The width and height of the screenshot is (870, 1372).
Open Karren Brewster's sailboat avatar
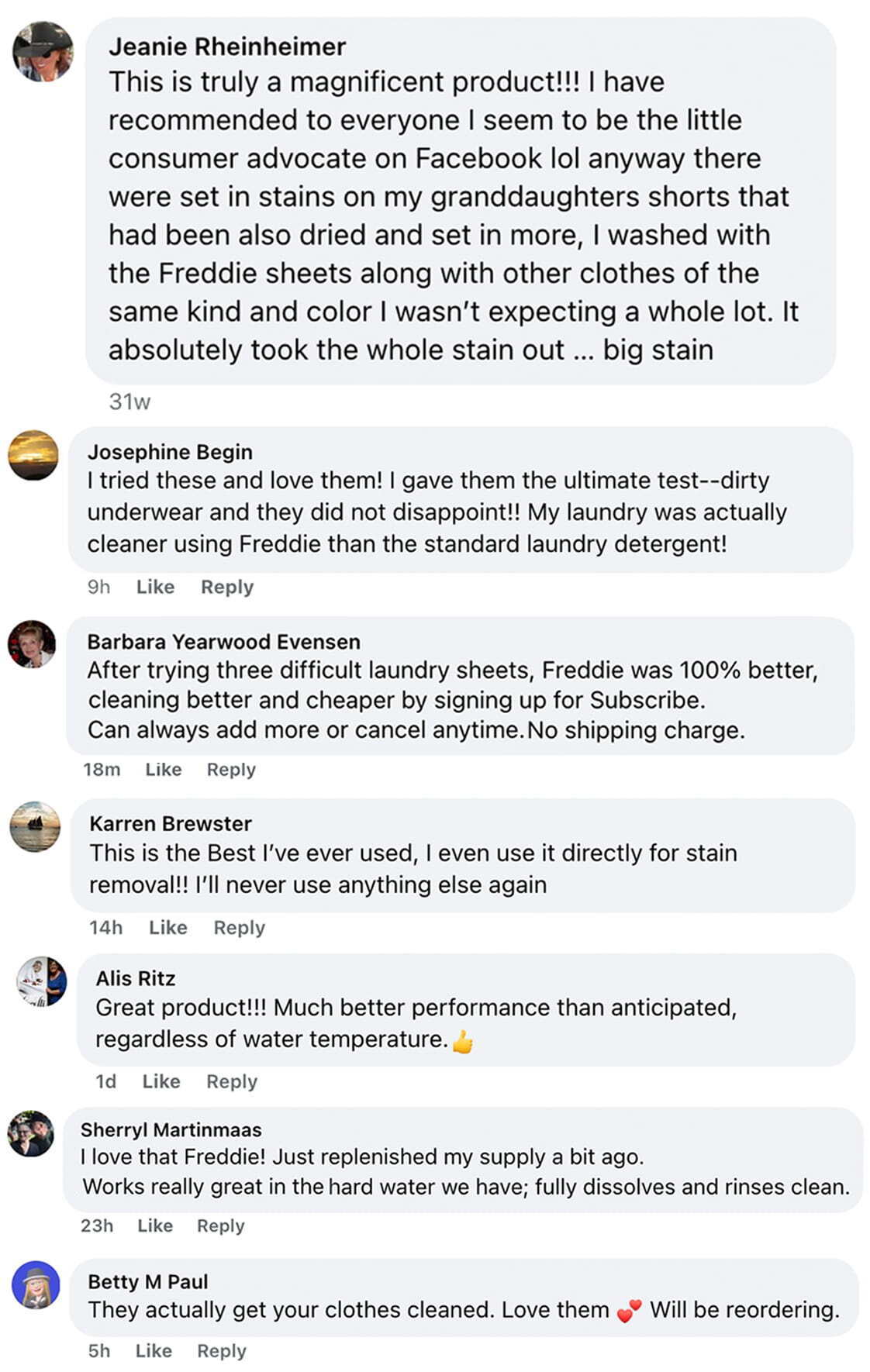click(x=35, y=826)
